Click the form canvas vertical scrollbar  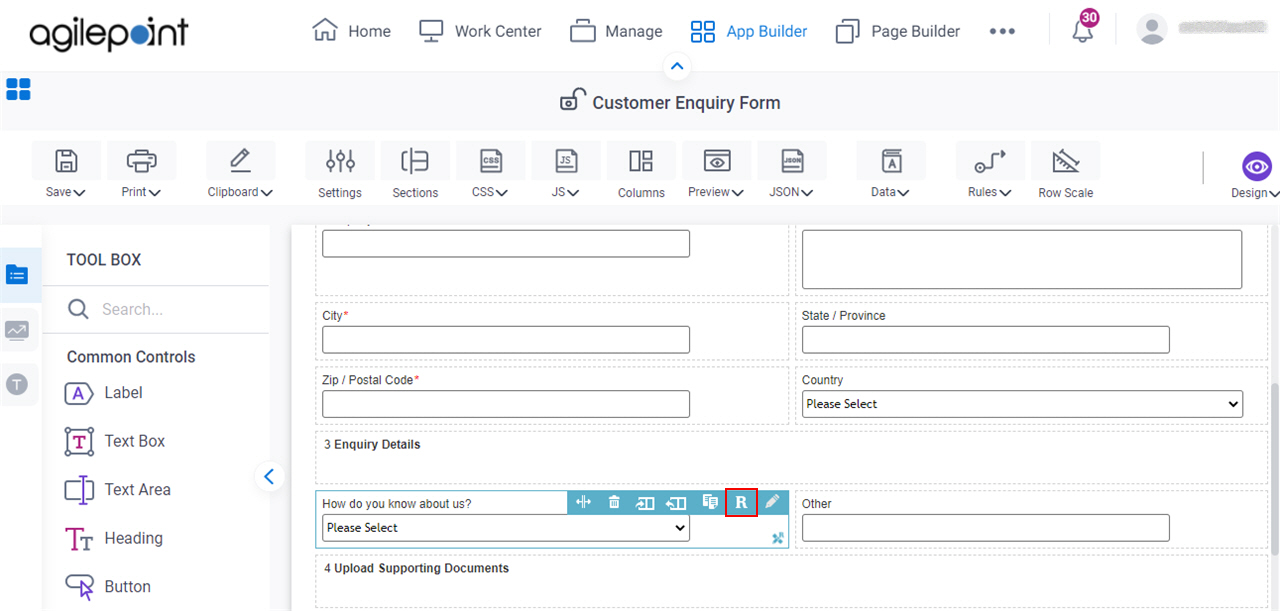(x=1274, y=467)
